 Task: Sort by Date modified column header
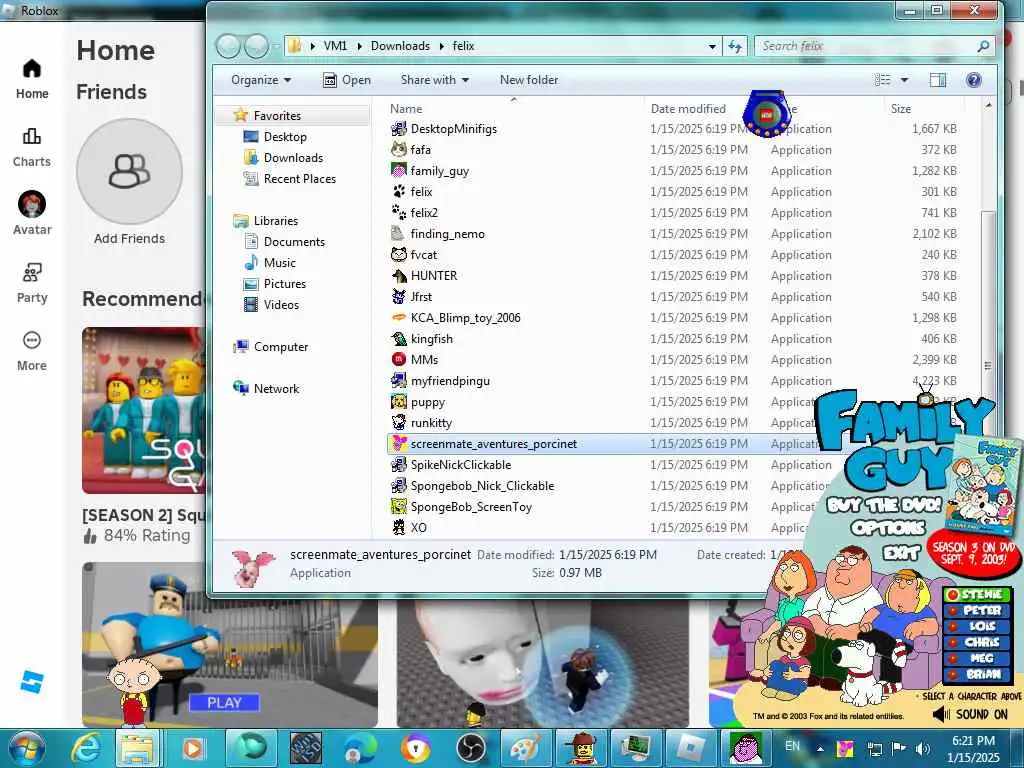[688, 108]
